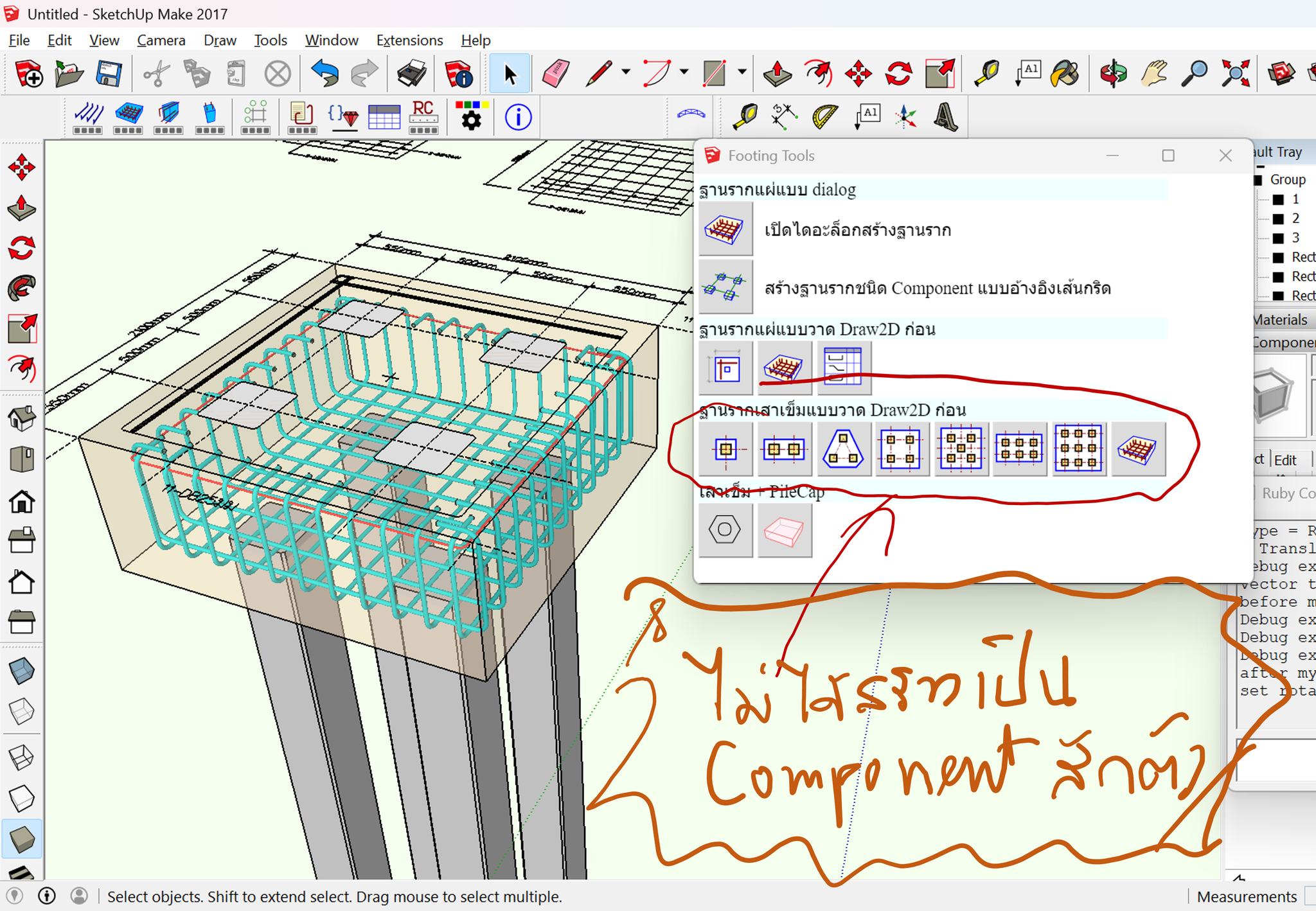The width and height of the screenshot is (1316, 911).
Task: Click the Group entry in the tray list
Action: click(x=1288, y=180)
